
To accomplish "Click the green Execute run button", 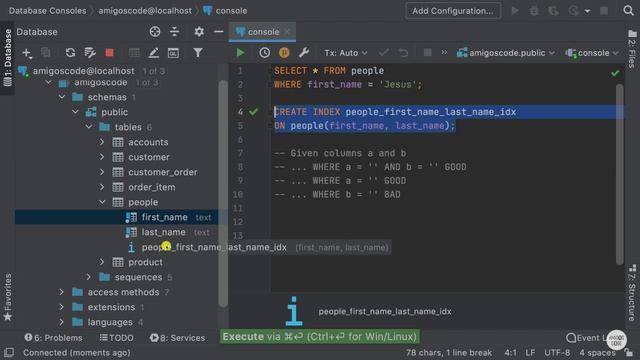I will pos(240,53).
